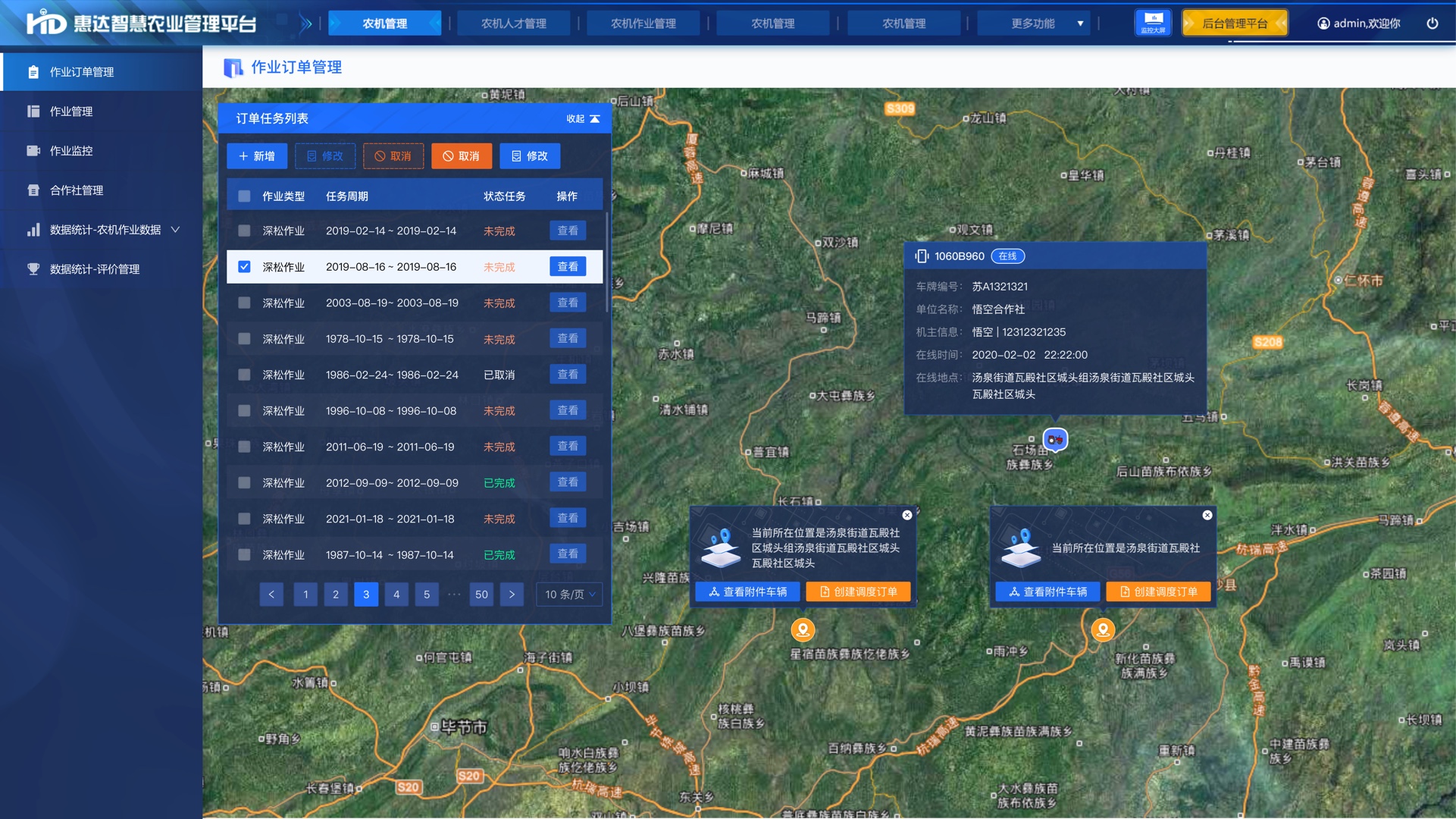The width and height of the screenshot is (1456, 819).
Task: Click the double-arrow icon before the tabs
Action: coord(305,24)
